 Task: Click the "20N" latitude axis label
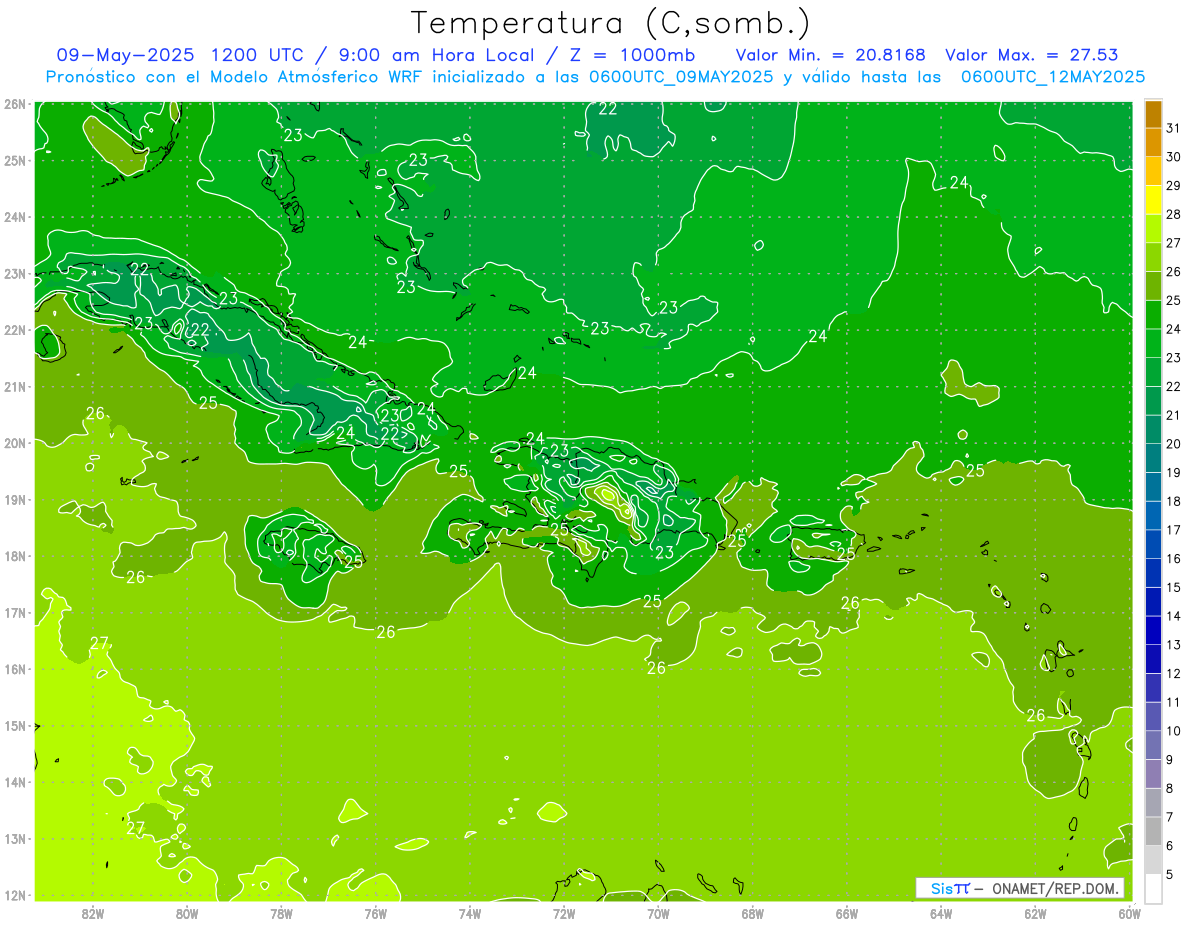click(15, 443)
